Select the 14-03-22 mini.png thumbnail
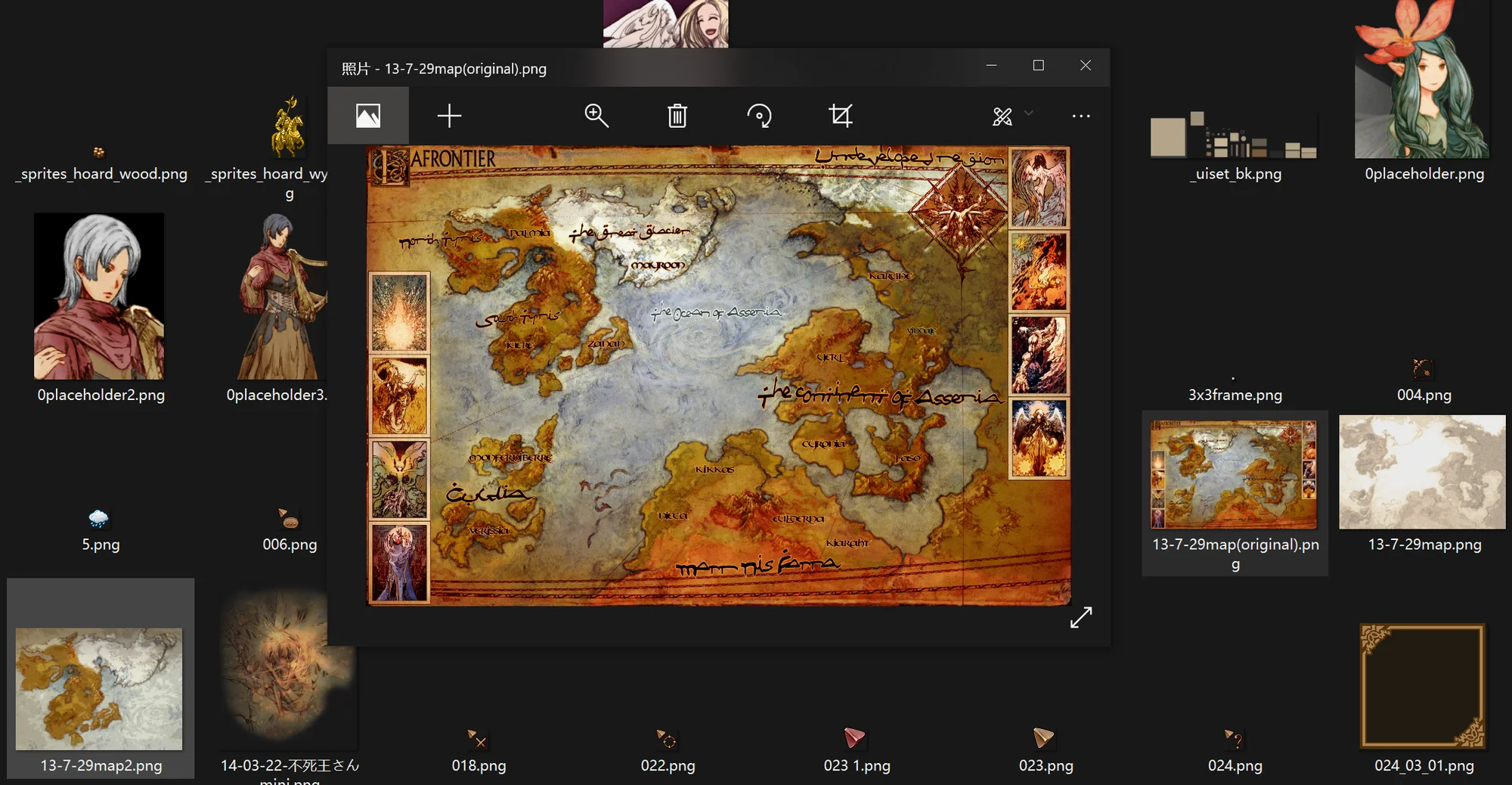Screen dimensions: 1512x785 pos(287,666)
